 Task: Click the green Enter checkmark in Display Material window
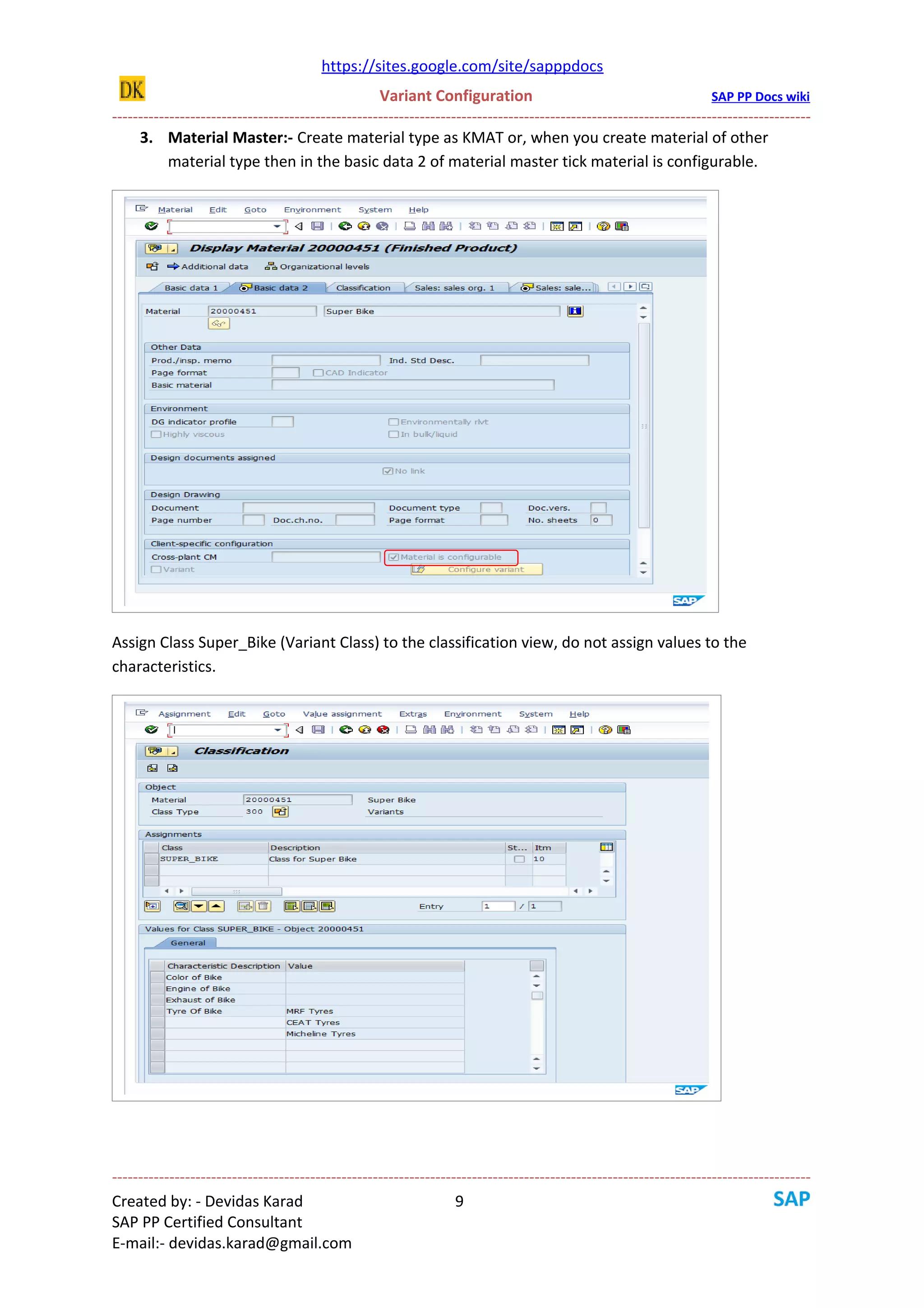pyautogui.click(x=151, y=226)
